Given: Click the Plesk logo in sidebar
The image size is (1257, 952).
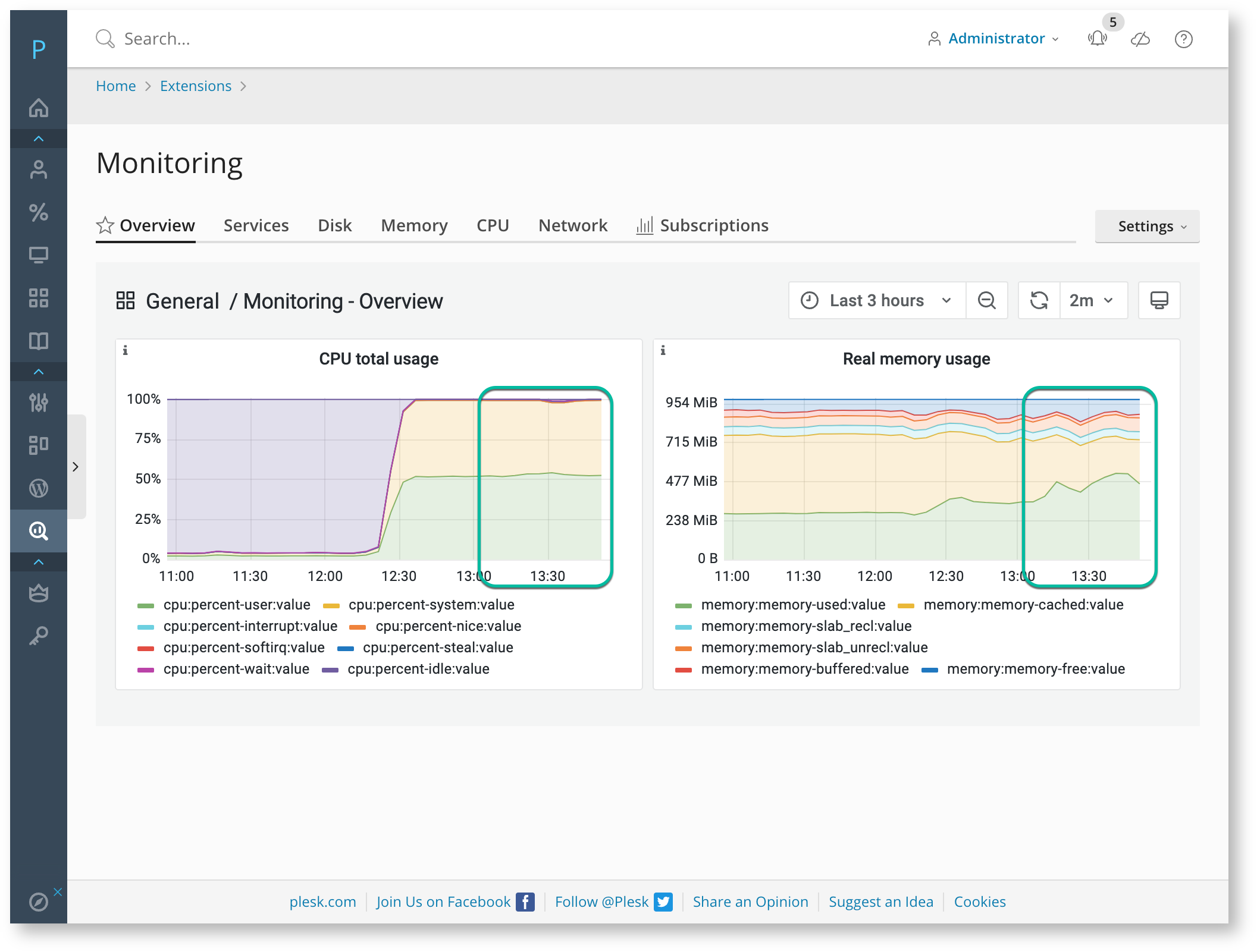Looking at the screenshot, I should (39, 49).
